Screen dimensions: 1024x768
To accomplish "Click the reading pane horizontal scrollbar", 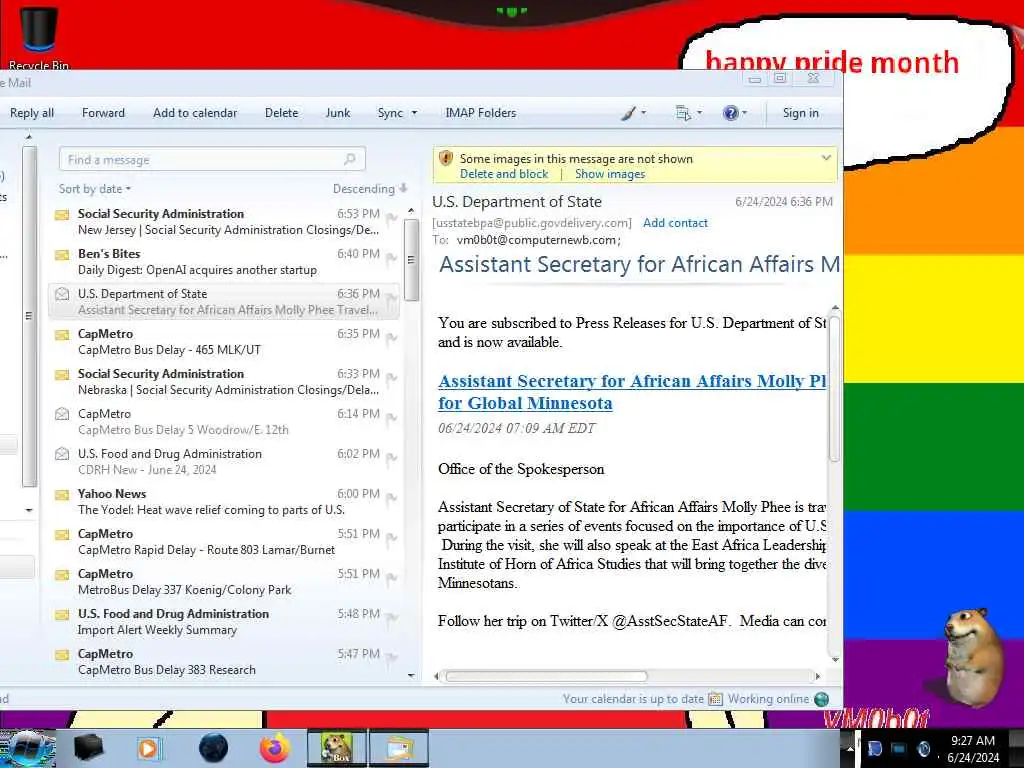I will tap(546, 677).
